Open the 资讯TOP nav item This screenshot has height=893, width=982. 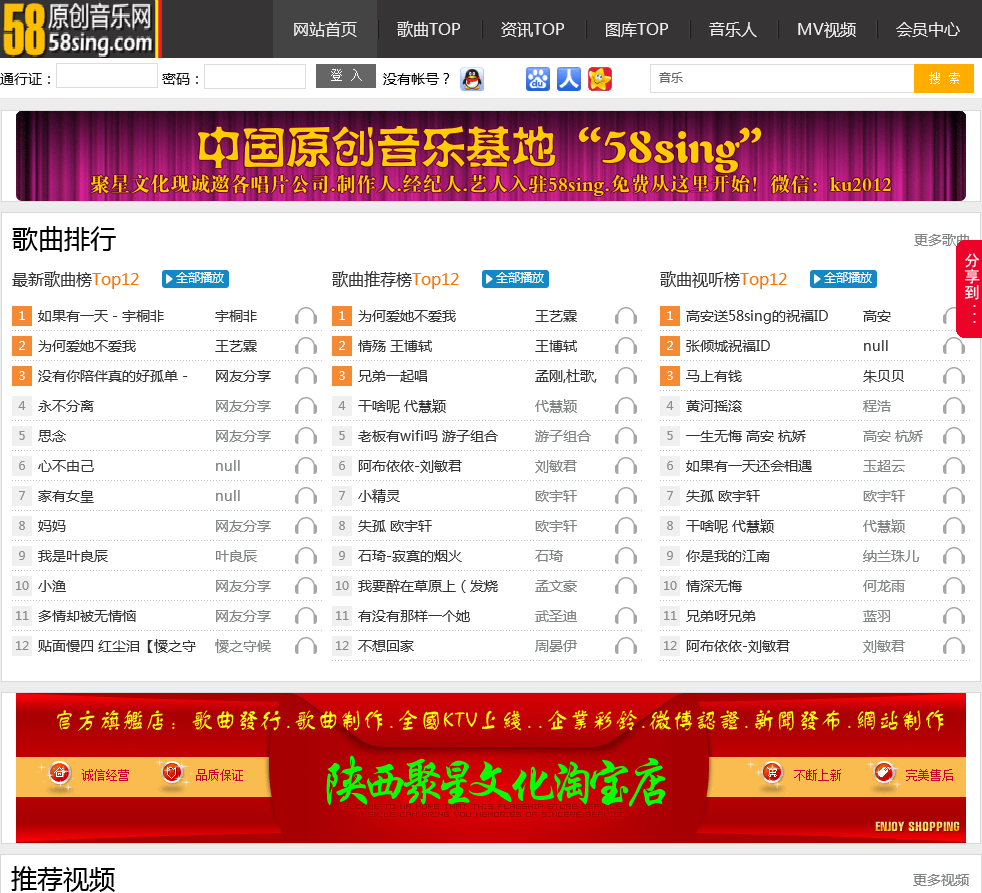[532, 29]
